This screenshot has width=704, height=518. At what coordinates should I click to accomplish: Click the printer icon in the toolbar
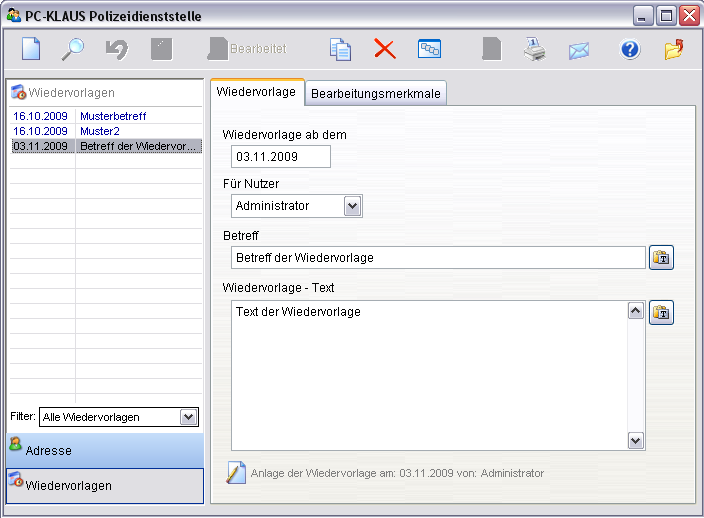[x=534, y=49]
